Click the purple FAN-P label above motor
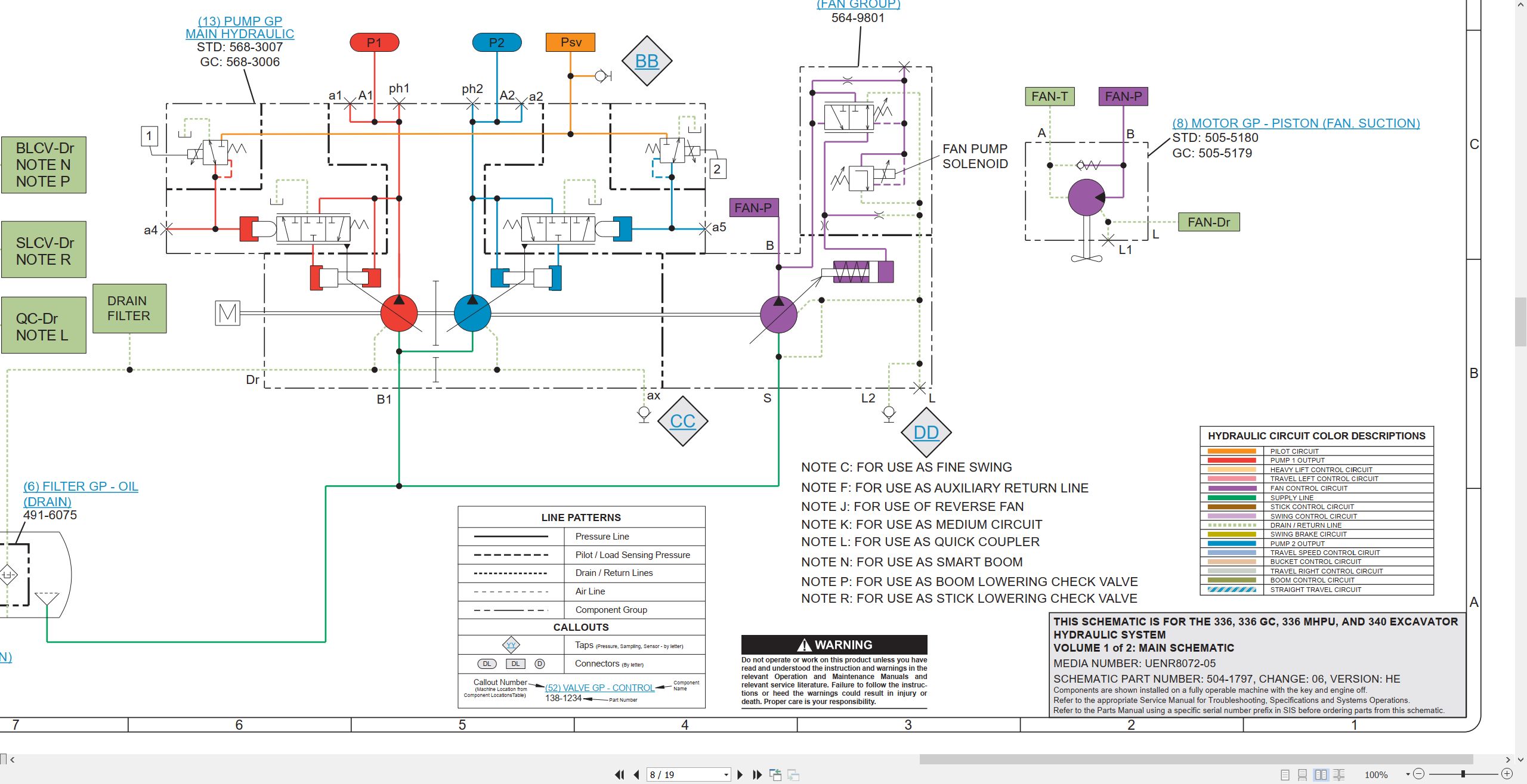The width and height of the screenshot is (1527, 784). click(1123, 96)
